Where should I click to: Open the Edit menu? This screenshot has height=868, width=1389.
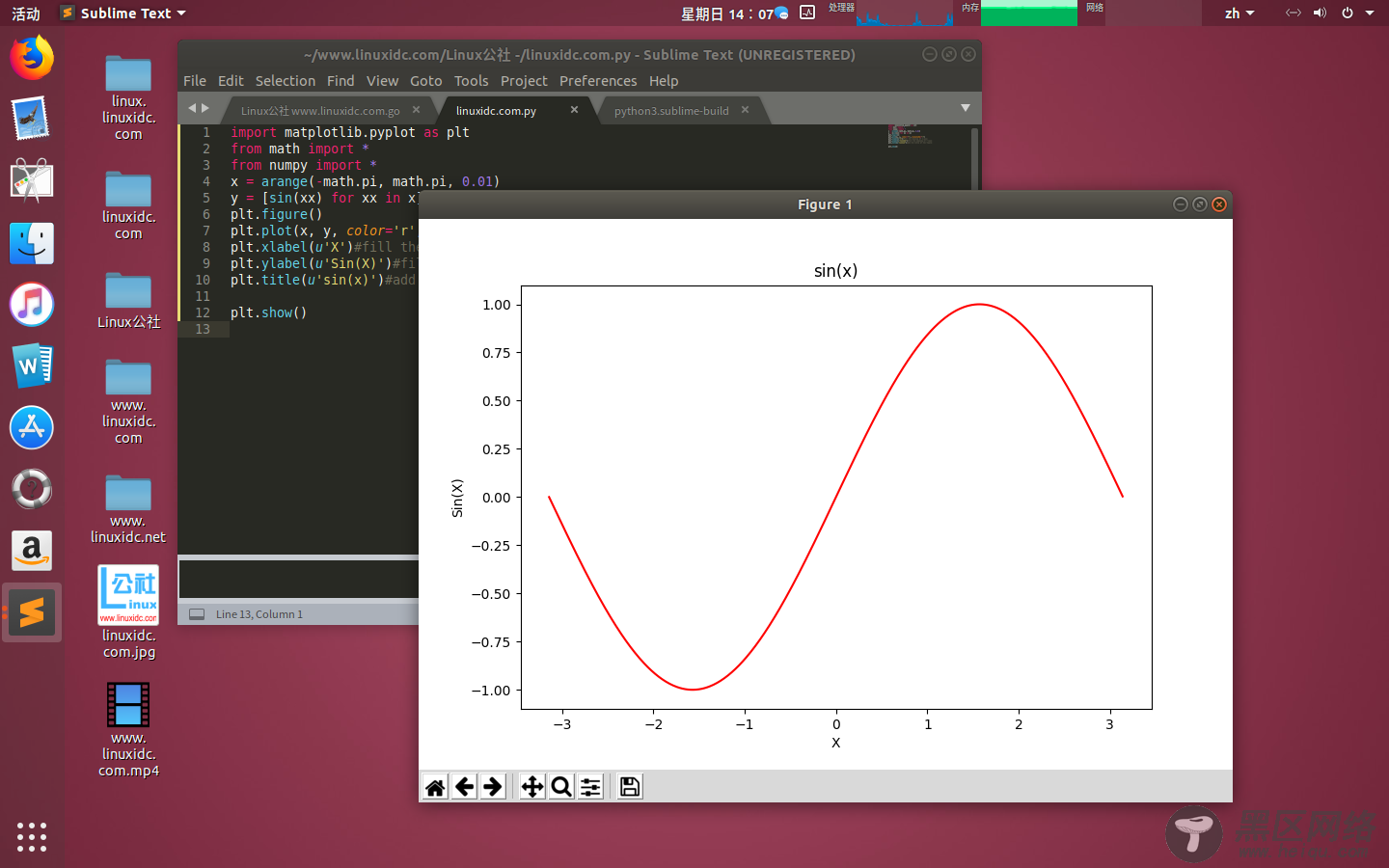pos(231,81)
